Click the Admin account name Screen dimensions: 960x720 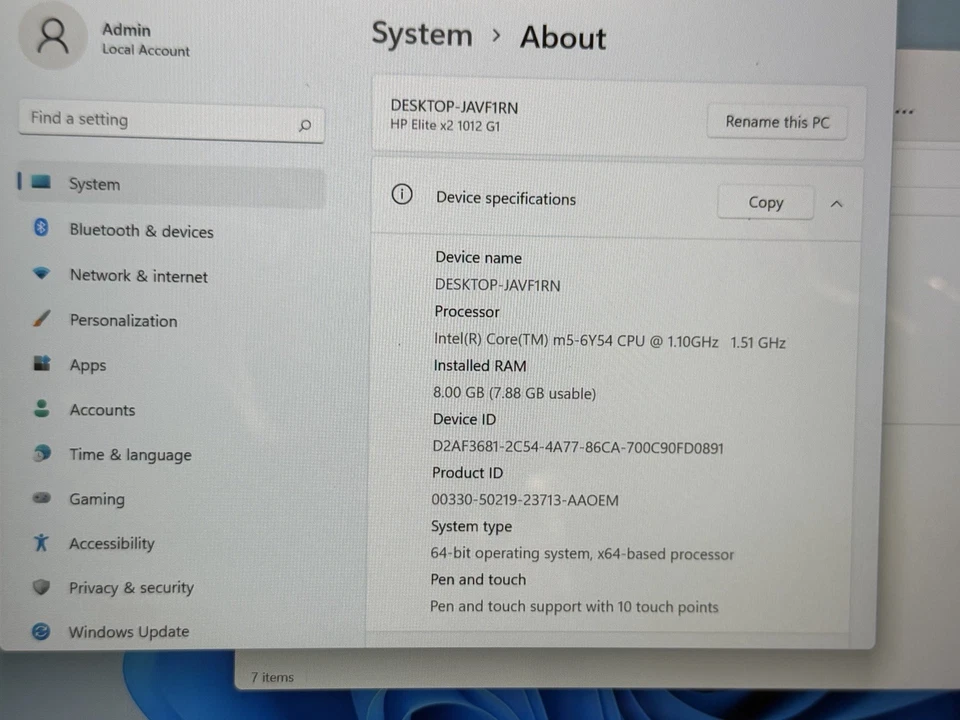pos(126,29)
